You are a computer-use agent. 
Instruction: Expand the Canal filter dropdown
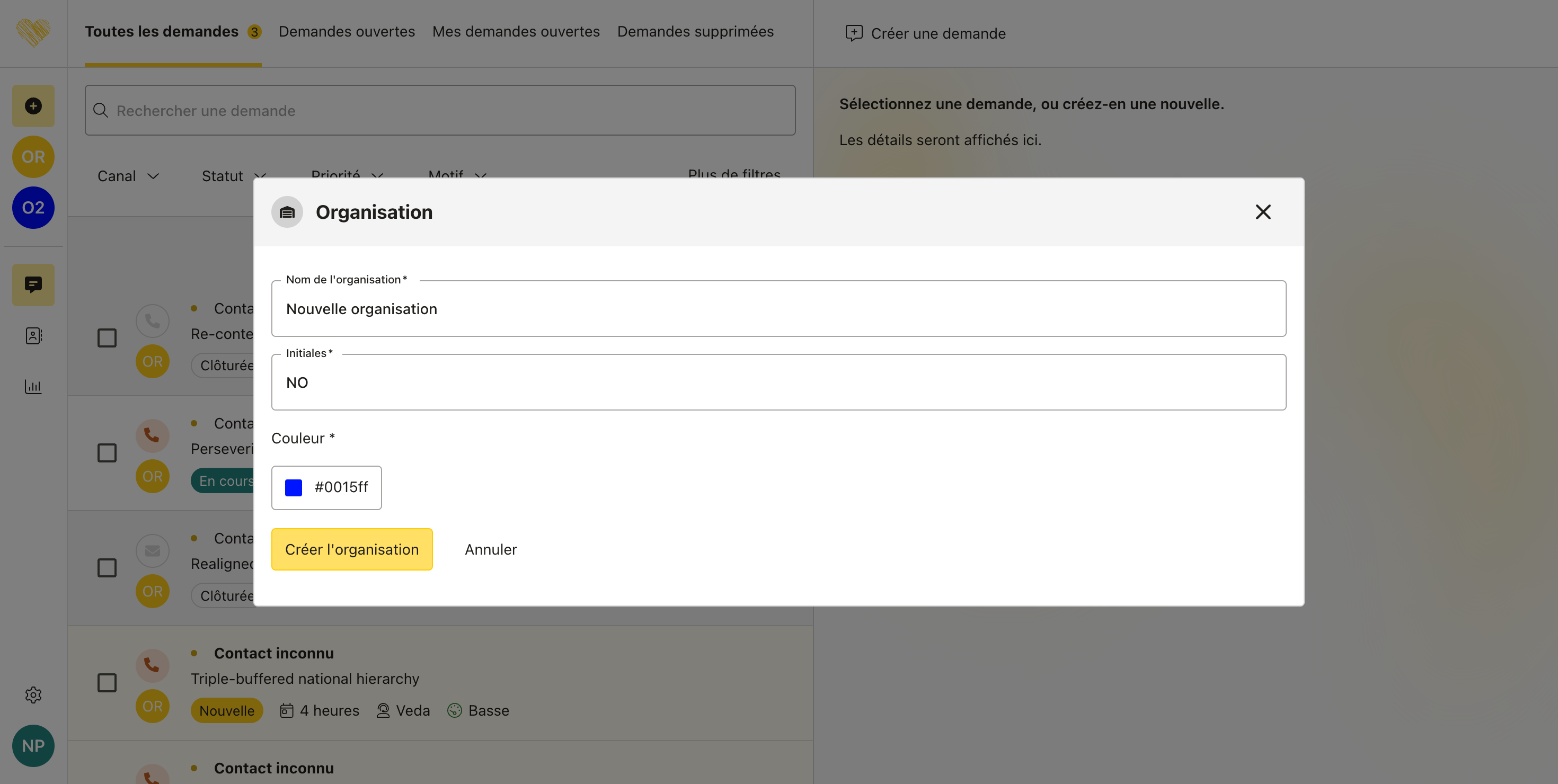[x=128, y=176]
